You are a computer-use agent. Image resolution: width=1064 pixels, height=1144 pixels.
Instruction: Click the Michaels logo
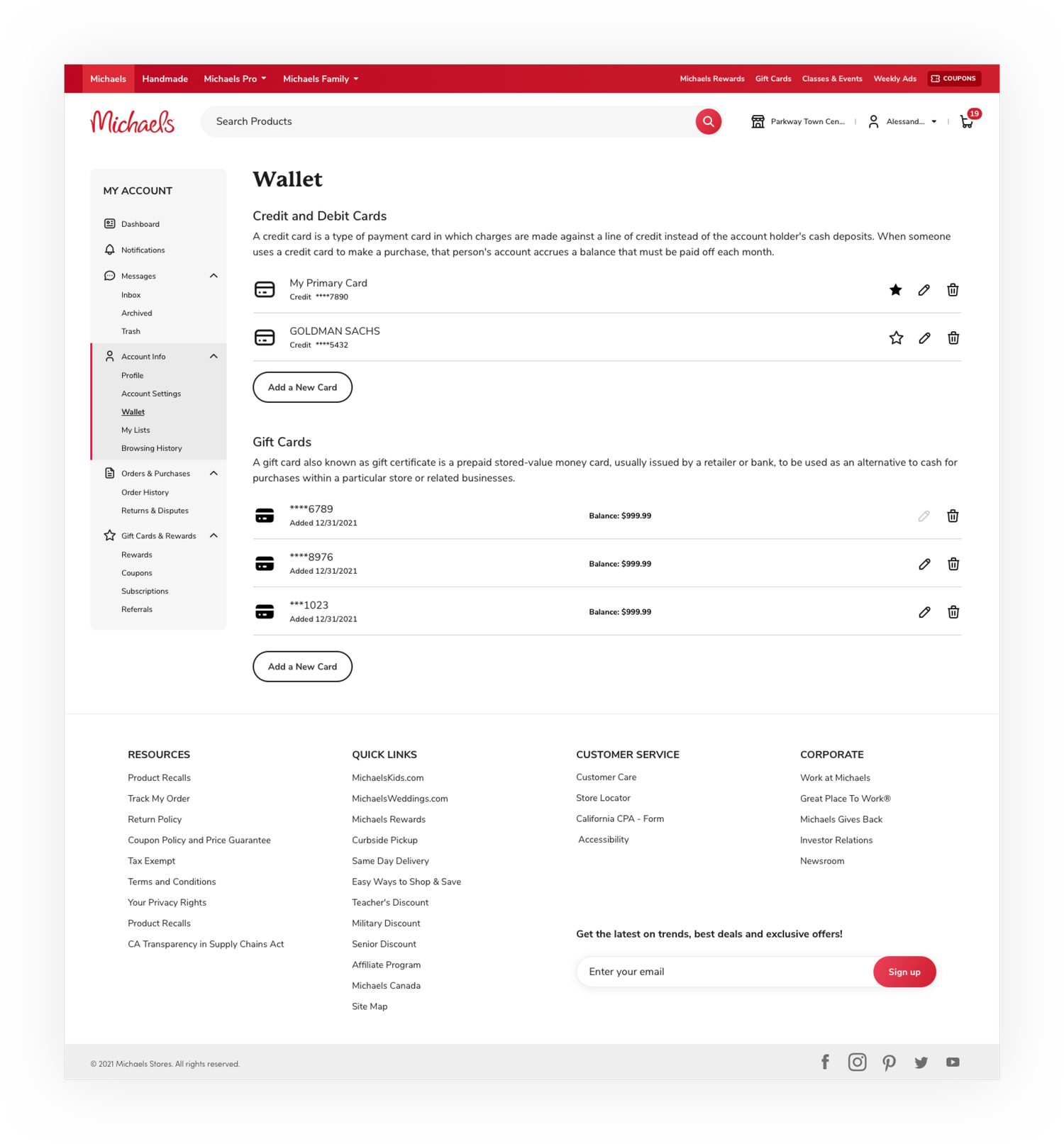pos(132,122)
